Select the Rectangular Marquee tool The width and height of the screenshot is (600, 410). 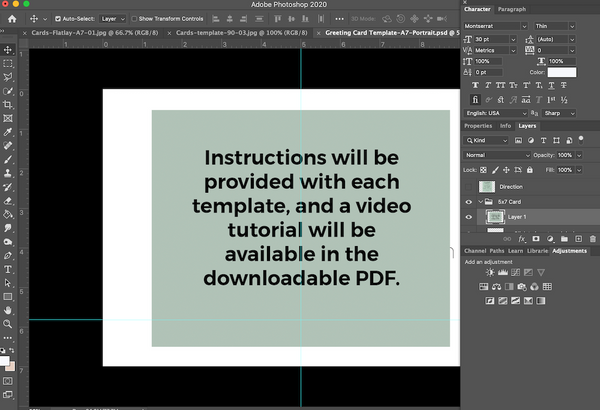pyautogui.click(x=8, y=64)
